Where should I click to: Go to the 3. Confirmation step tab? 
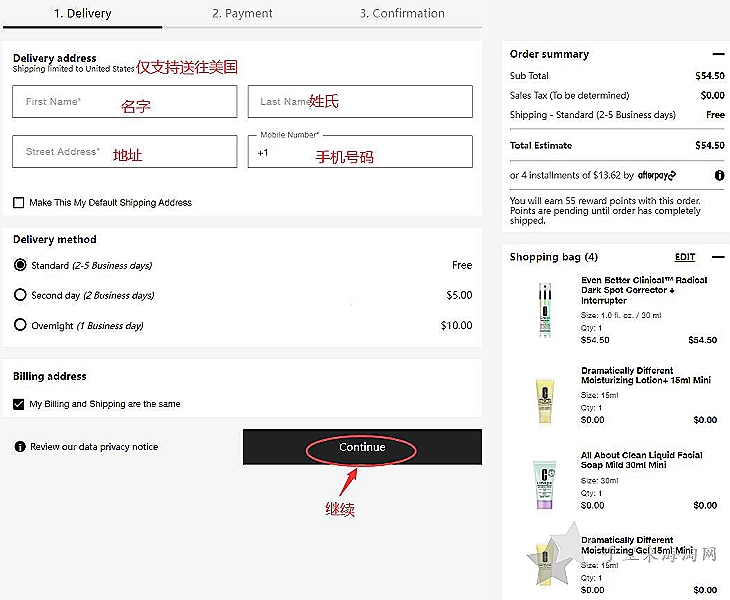point(402,13)
